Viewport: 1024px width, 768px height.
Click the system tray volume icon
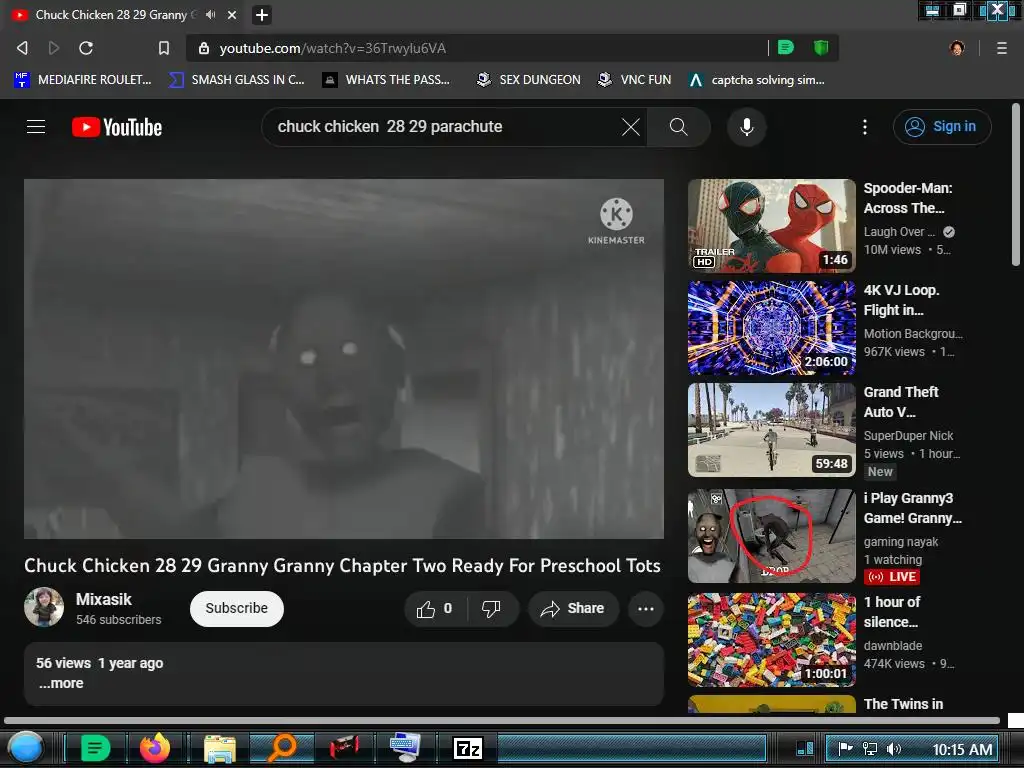[893, 748]
